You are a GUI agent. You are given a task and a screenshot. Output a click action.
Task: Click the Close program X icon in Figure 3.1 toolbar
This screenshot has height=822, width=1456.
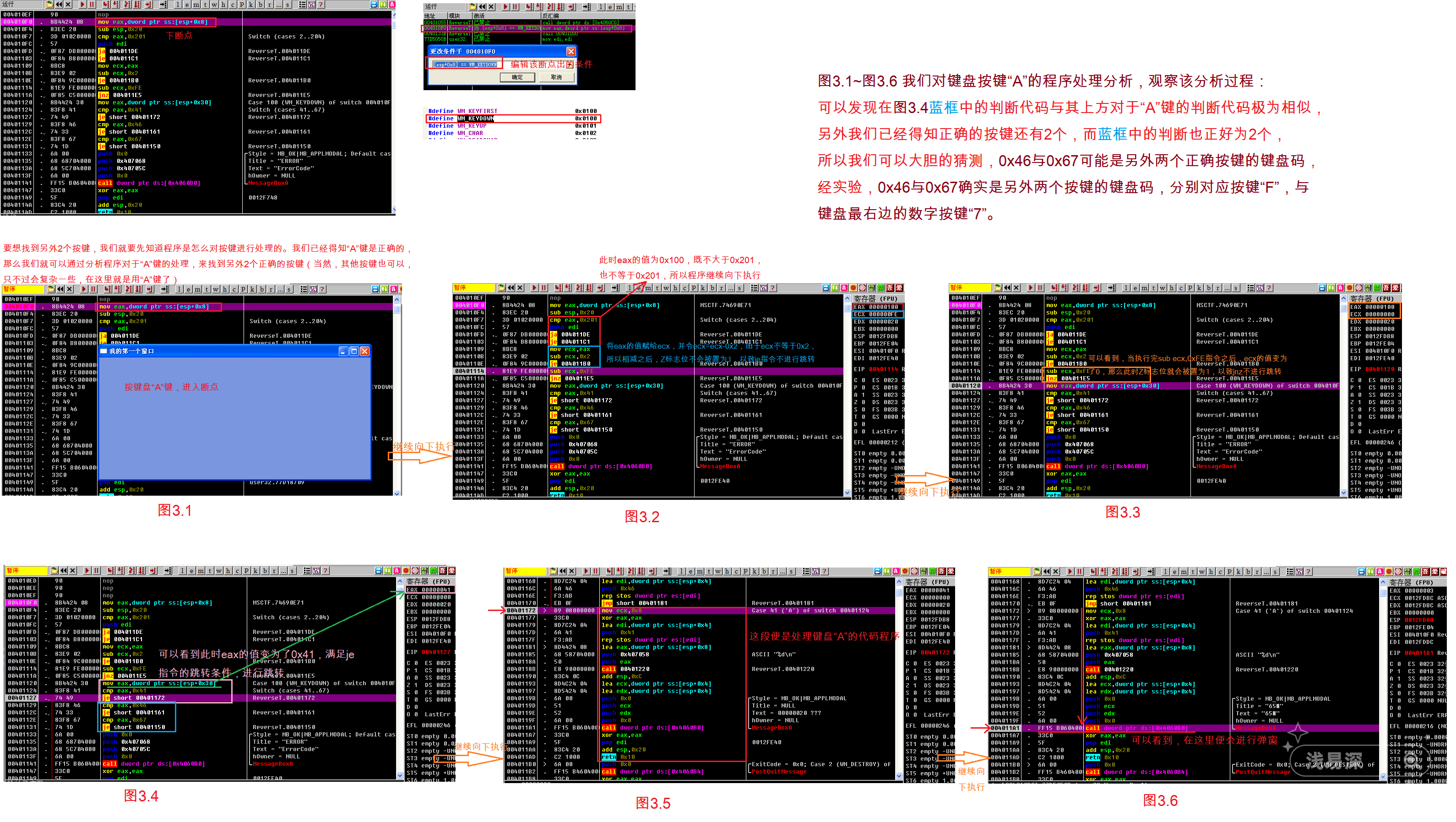[x=70, y=289]
